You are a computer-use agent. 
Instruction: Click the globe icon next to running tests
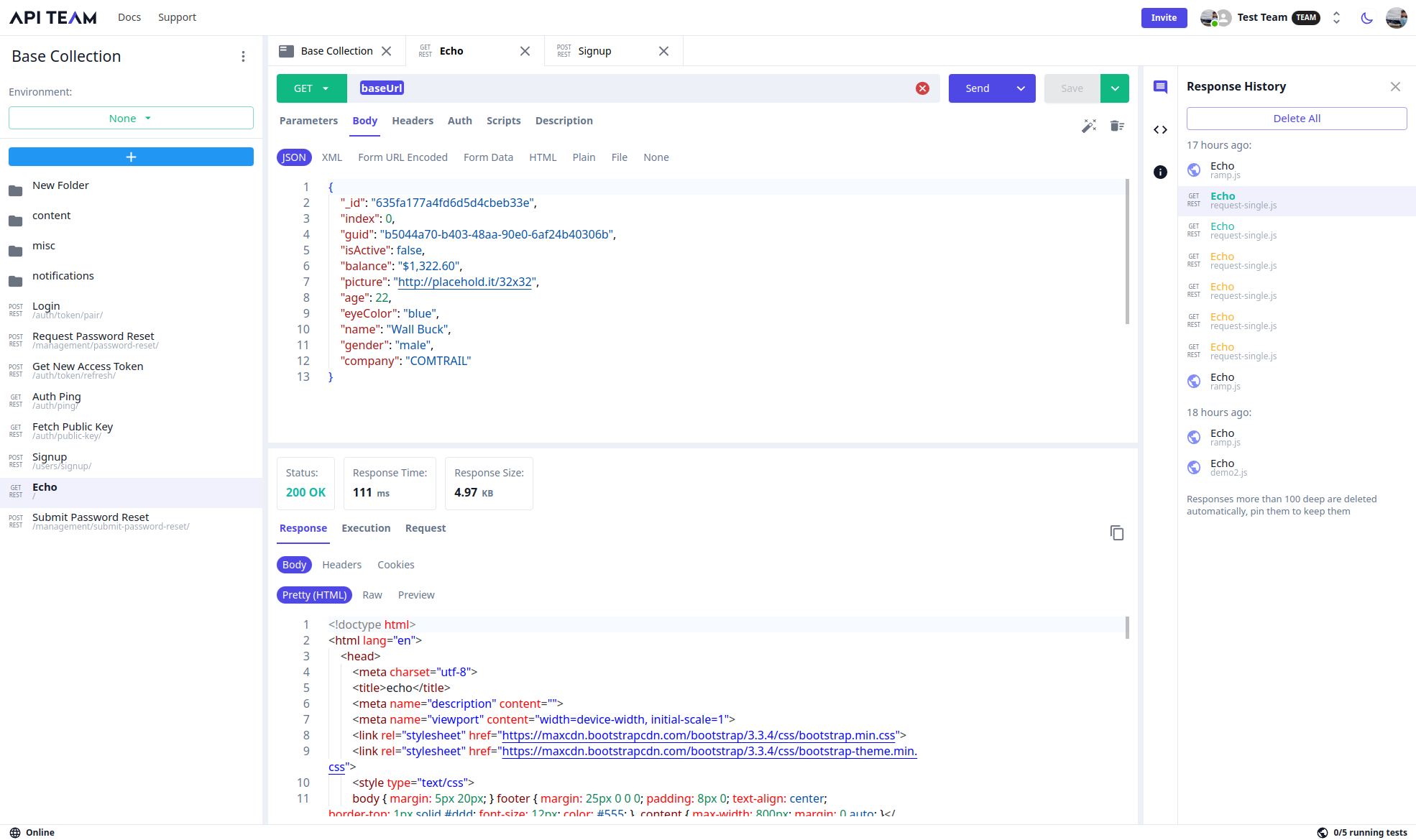click(x=1323, y=832)
